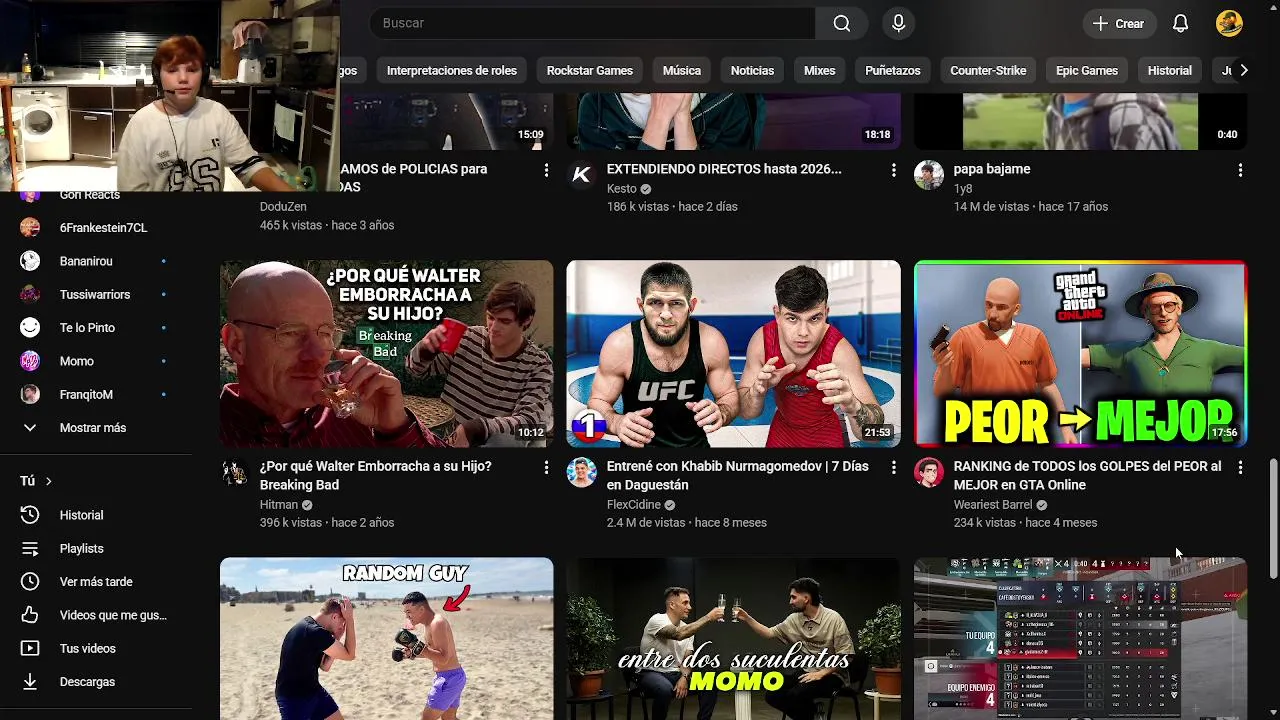Play the Khabib UFC training thumbnail
The width and height of the screenshot is (1280, 720).
[733, 354]
